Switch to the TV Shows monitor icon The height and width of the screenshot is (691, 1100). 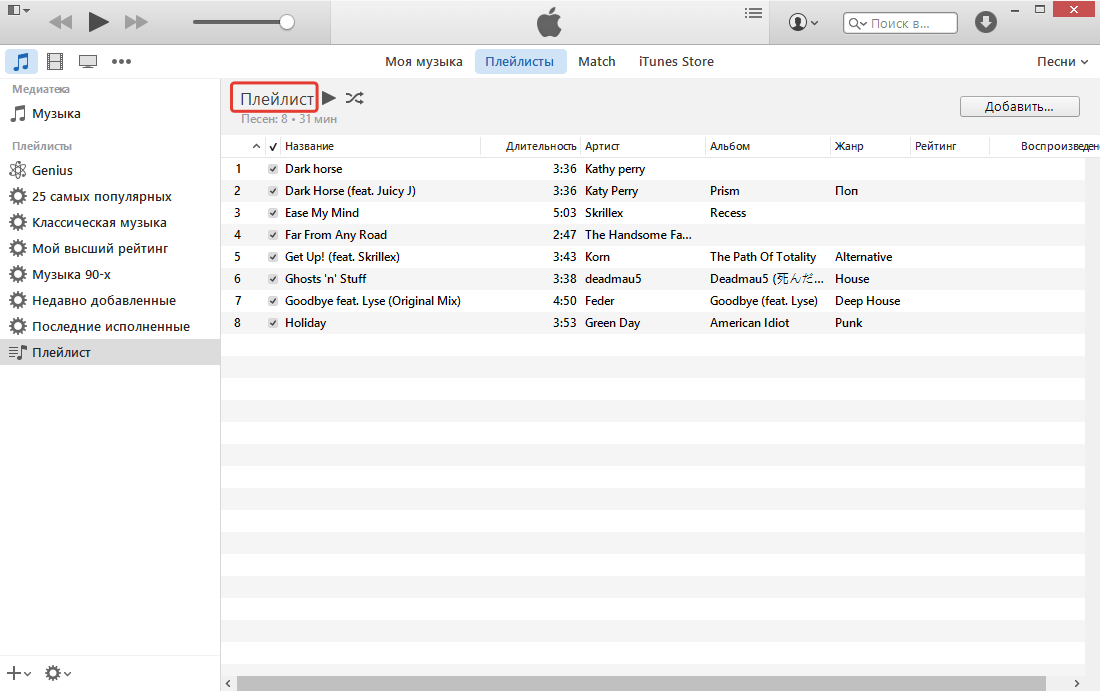click(x=88, y=62)
